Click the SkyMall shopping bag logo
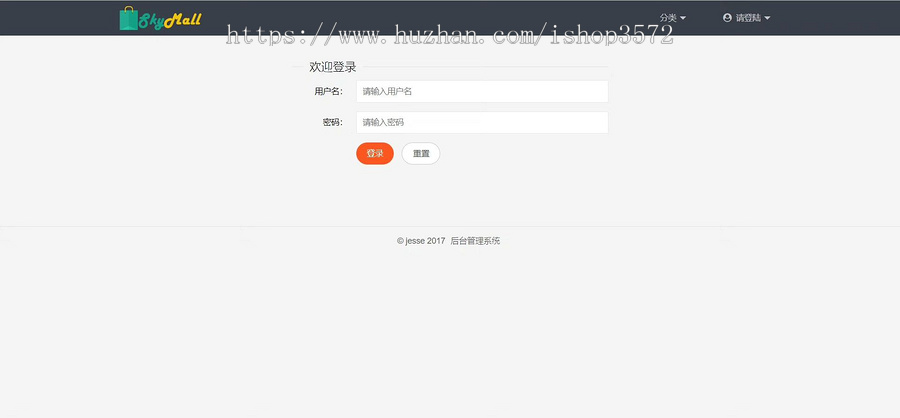This screenshot has height=418, width=900. click(x=160, y=18)
